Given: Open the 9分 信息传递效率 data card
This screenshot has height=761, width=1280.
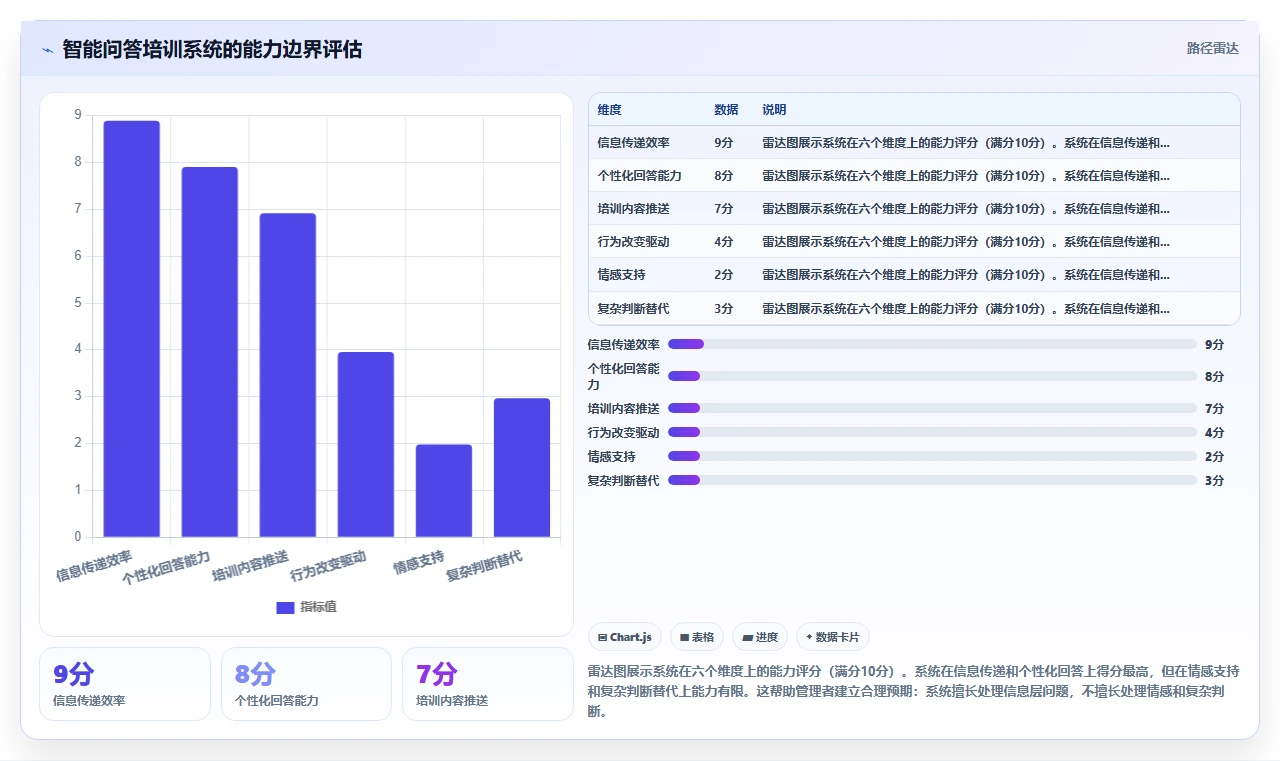Looking at the screenshot, I should 125,684.
